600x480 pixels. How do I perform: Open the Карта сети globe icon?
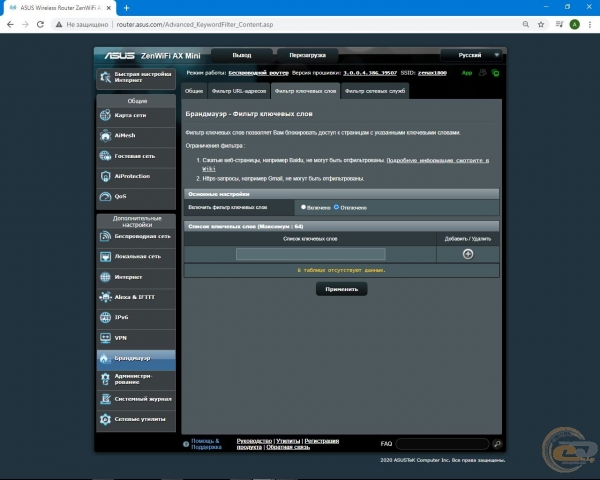(105, 115)
